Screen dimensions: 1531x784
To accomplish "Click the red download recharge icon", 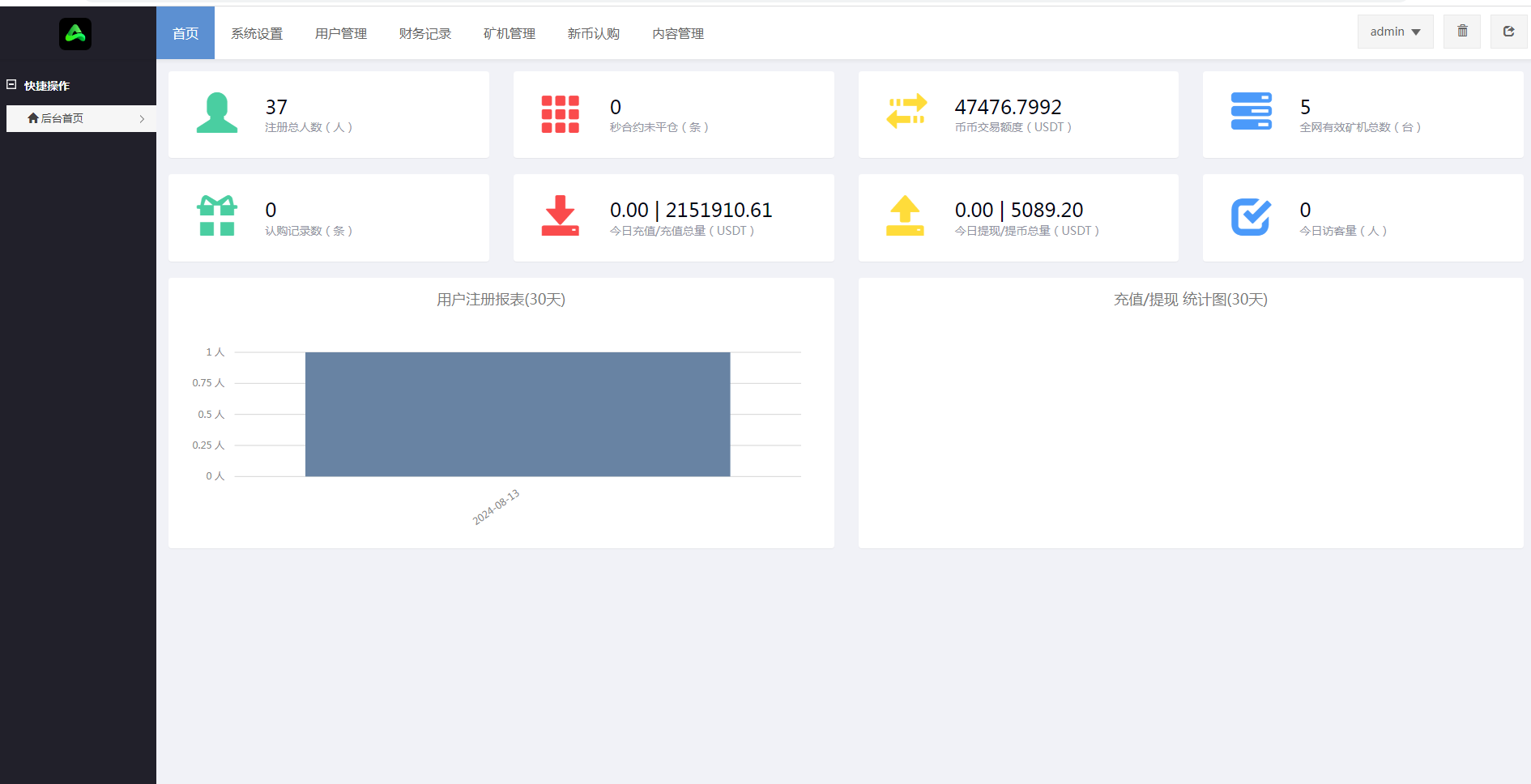I will point(561,216).
